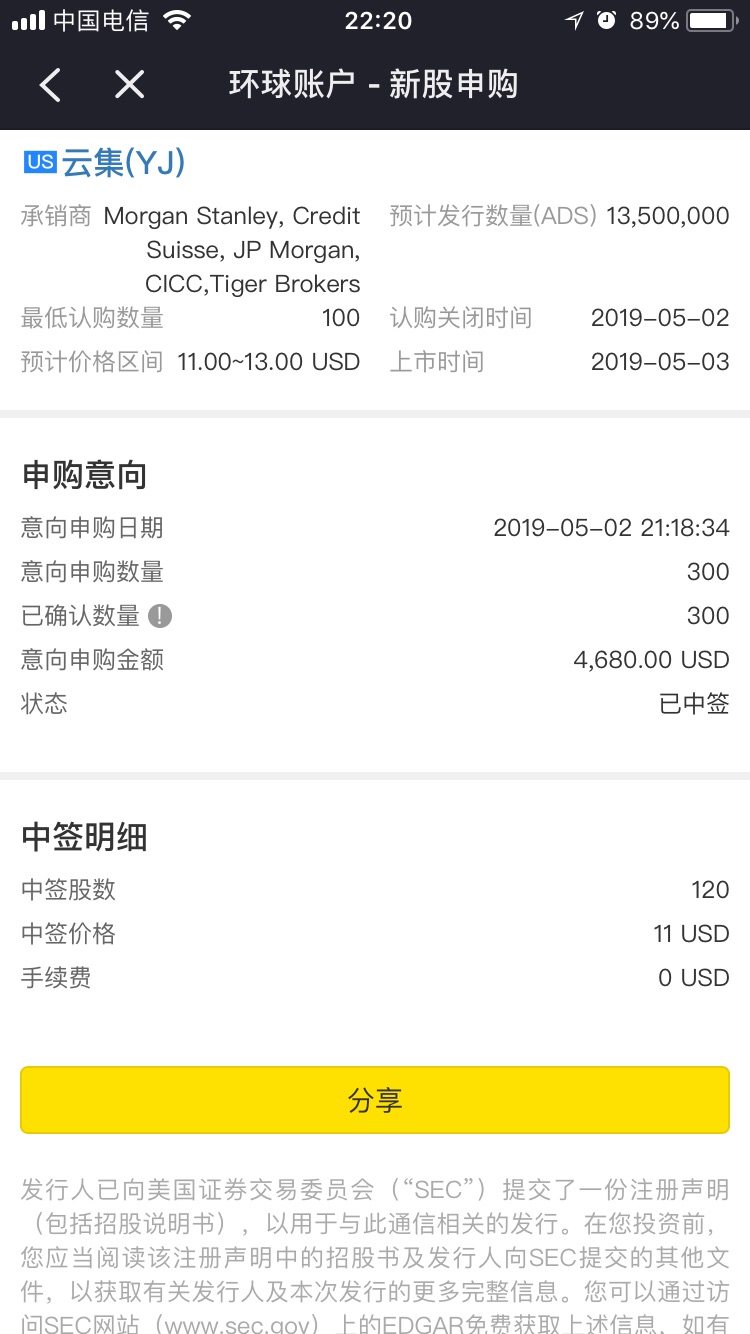Tap the 4,680.00 USD amount
Viewport: 750px width, 1334px height.
(x=652, y=660)
